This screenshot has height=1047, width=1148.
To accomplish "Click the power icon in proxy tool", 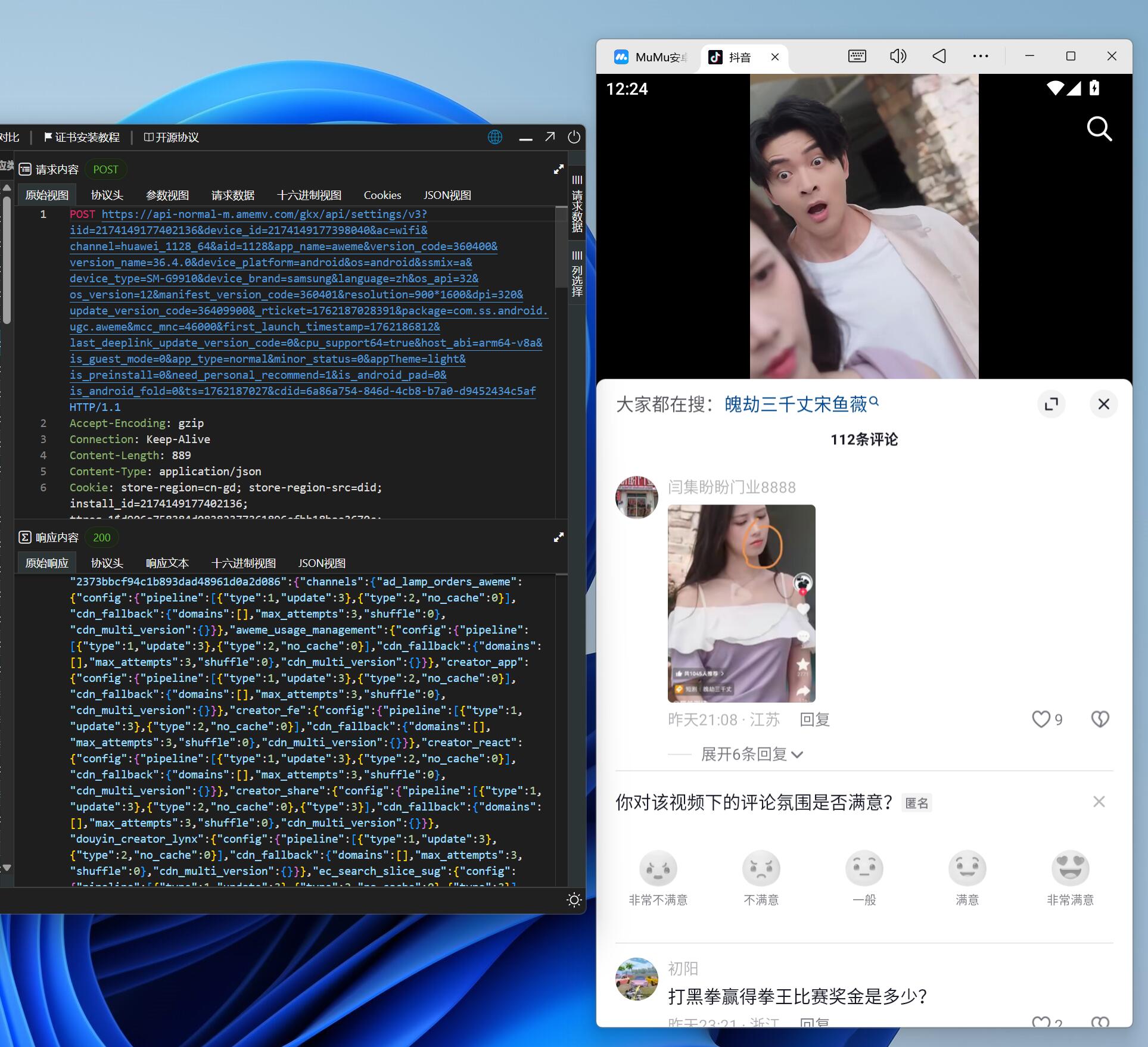I will pyautogui.click(x=574, y=138).
